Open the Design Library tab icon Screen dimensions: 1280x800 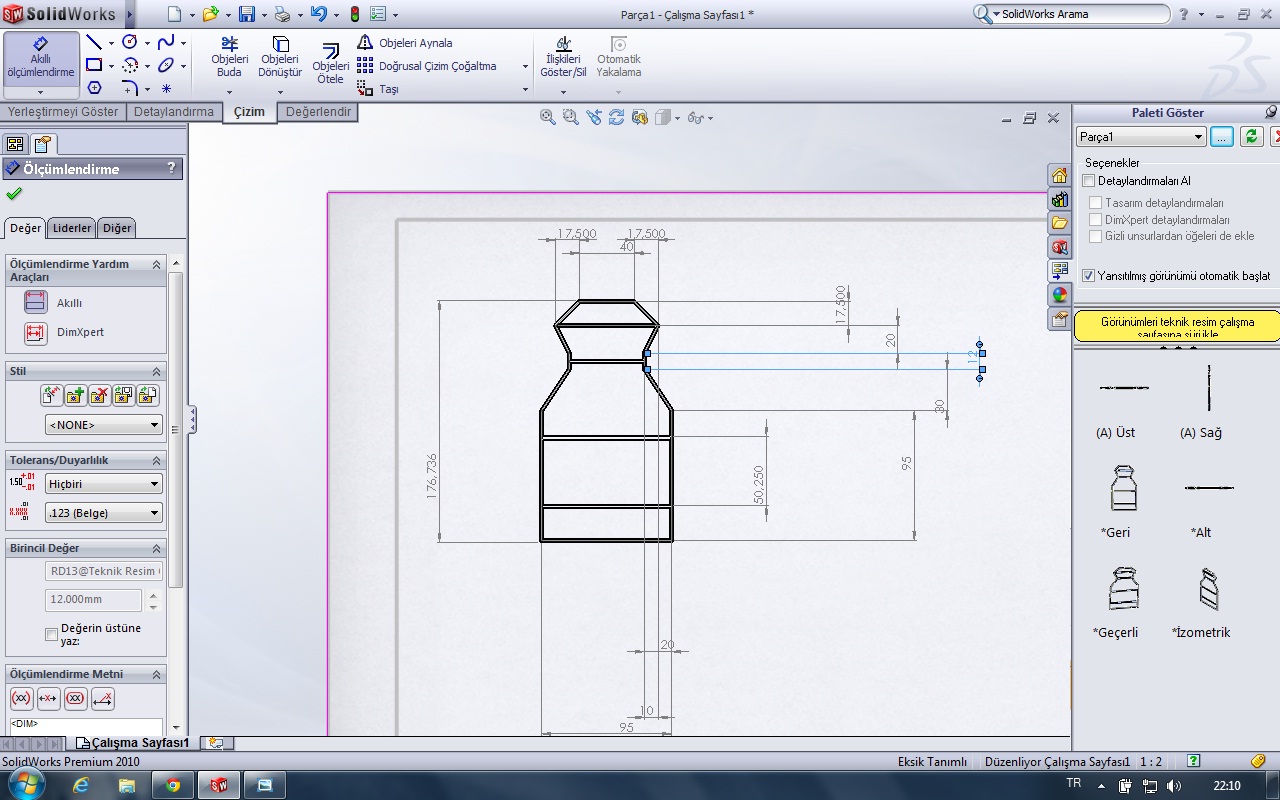(x=1059, y=199)
